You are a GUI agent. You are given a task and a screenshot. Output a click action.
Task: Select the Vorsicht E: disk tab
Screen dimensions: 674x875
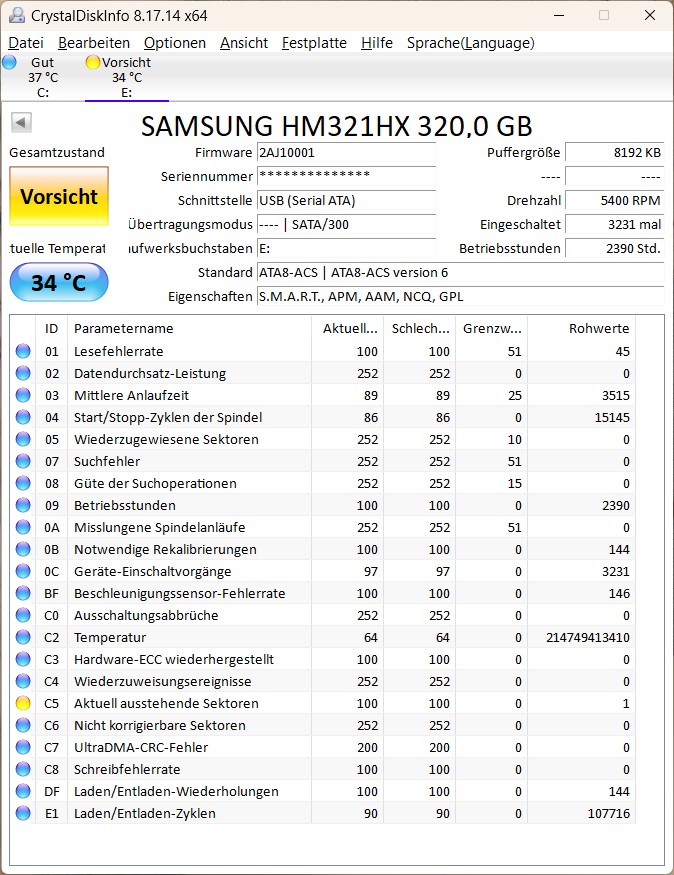(127, 78)
